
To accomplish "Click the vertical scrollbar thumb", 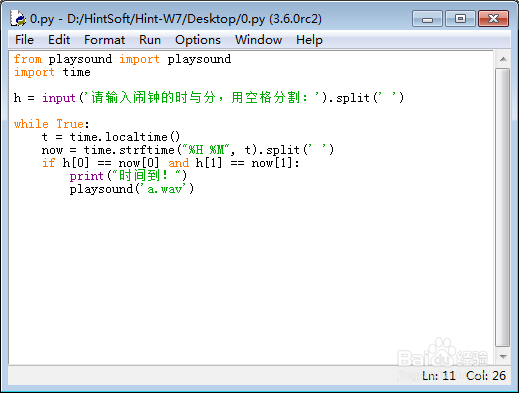I will coord(503,207).
